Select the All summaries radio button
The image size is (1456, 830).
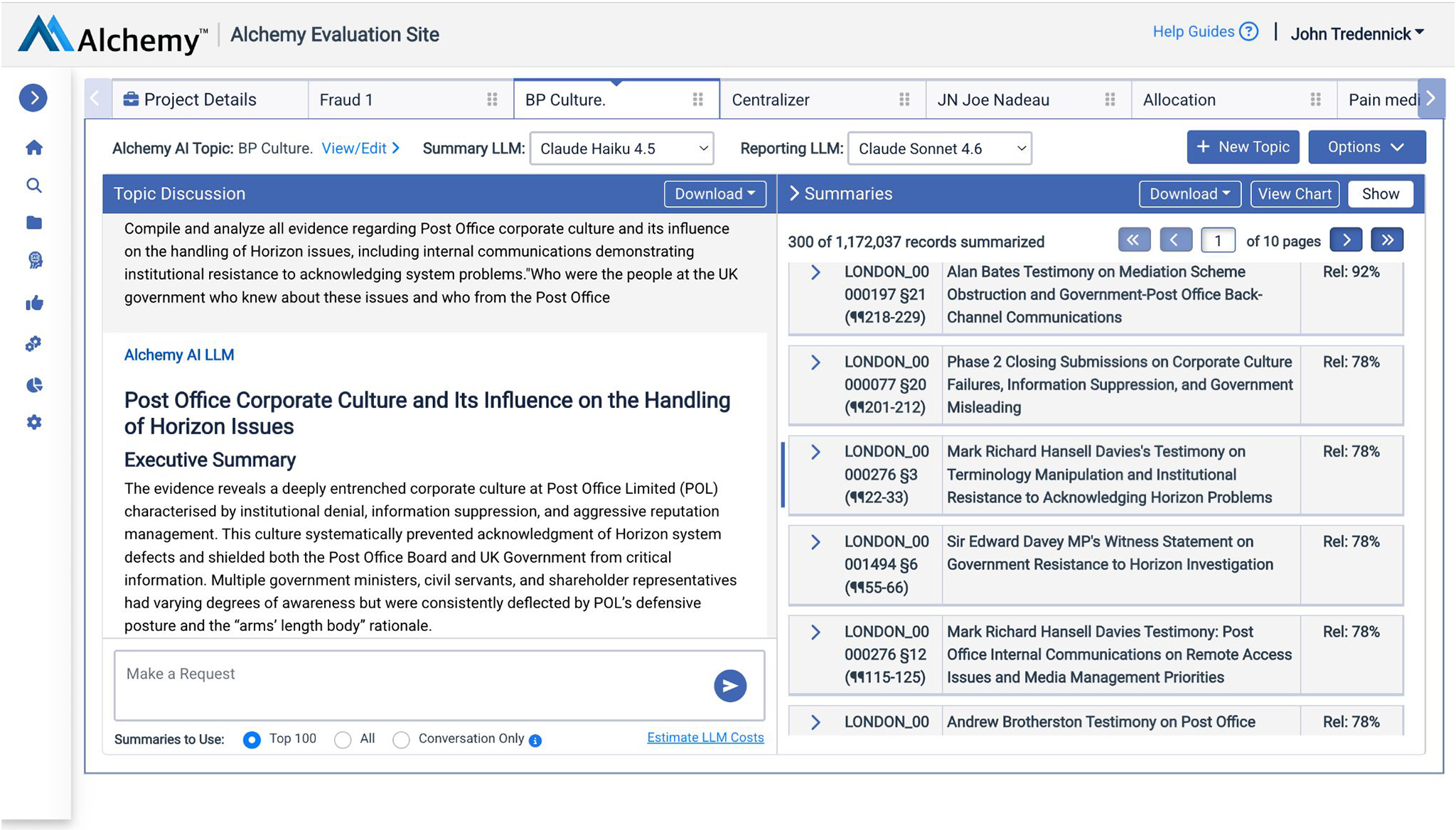point(343,740)
